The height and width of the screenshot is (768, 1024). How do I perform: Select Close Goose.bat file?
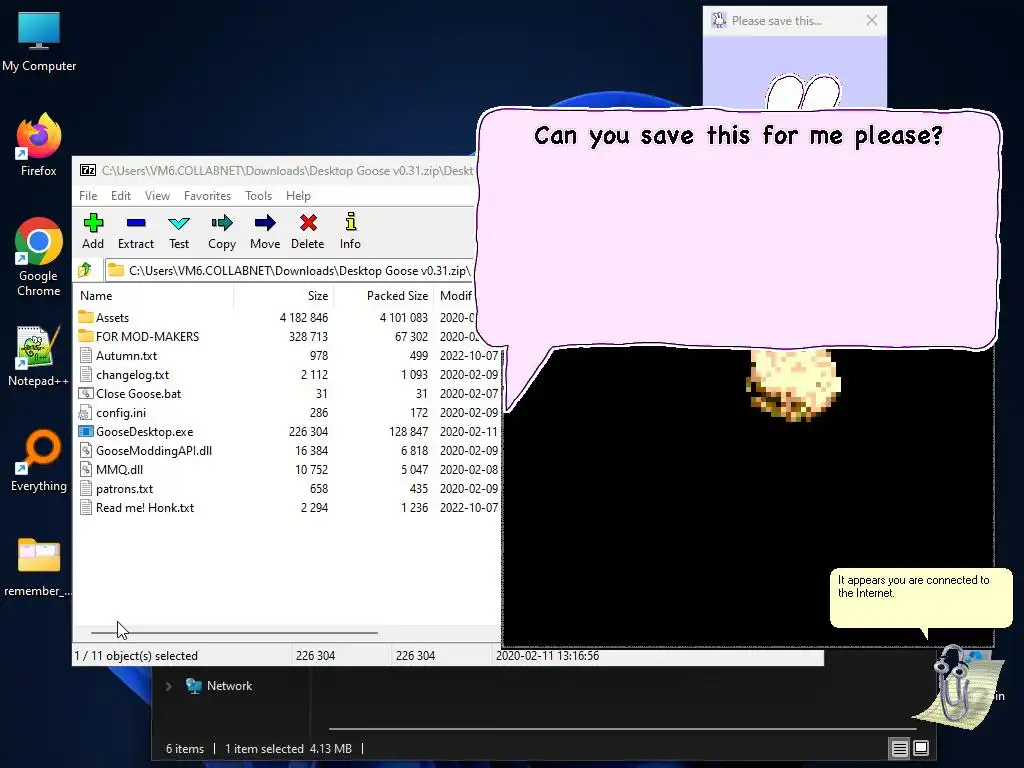click(138, 394)
